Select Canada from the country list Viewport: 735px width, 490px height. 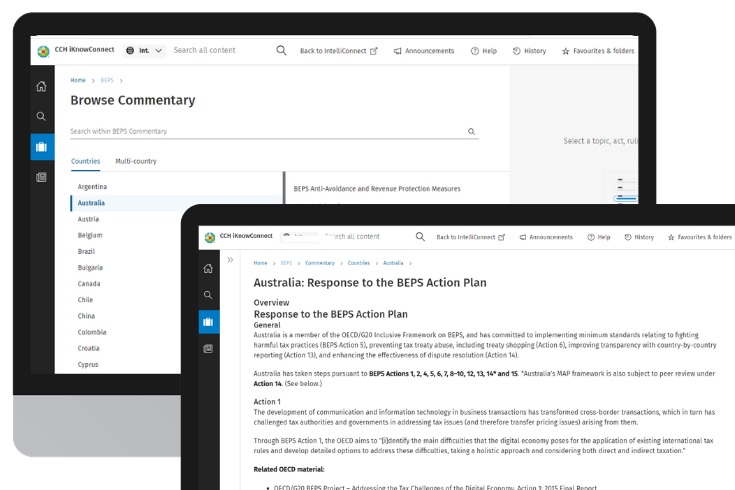click(x=89, y=283)
